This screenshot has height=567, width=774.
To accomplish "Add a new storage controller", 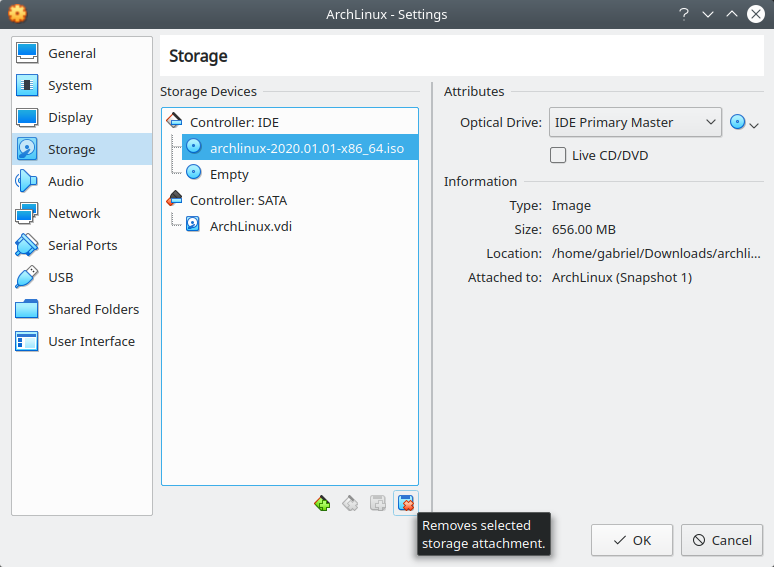I will (322, 503).
